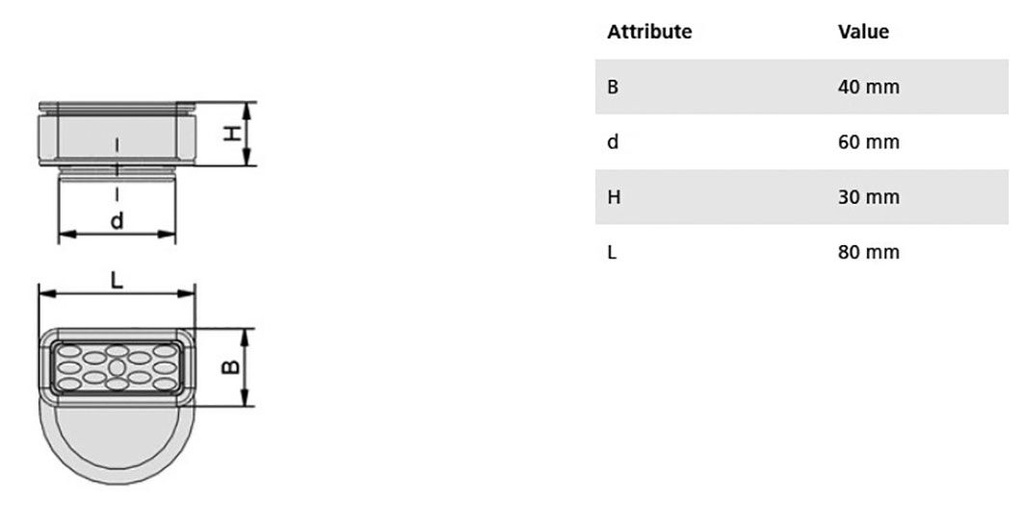1024x526 pixels.
Task: Click the 40 mm value cell
Action: (x=868, y=87)
